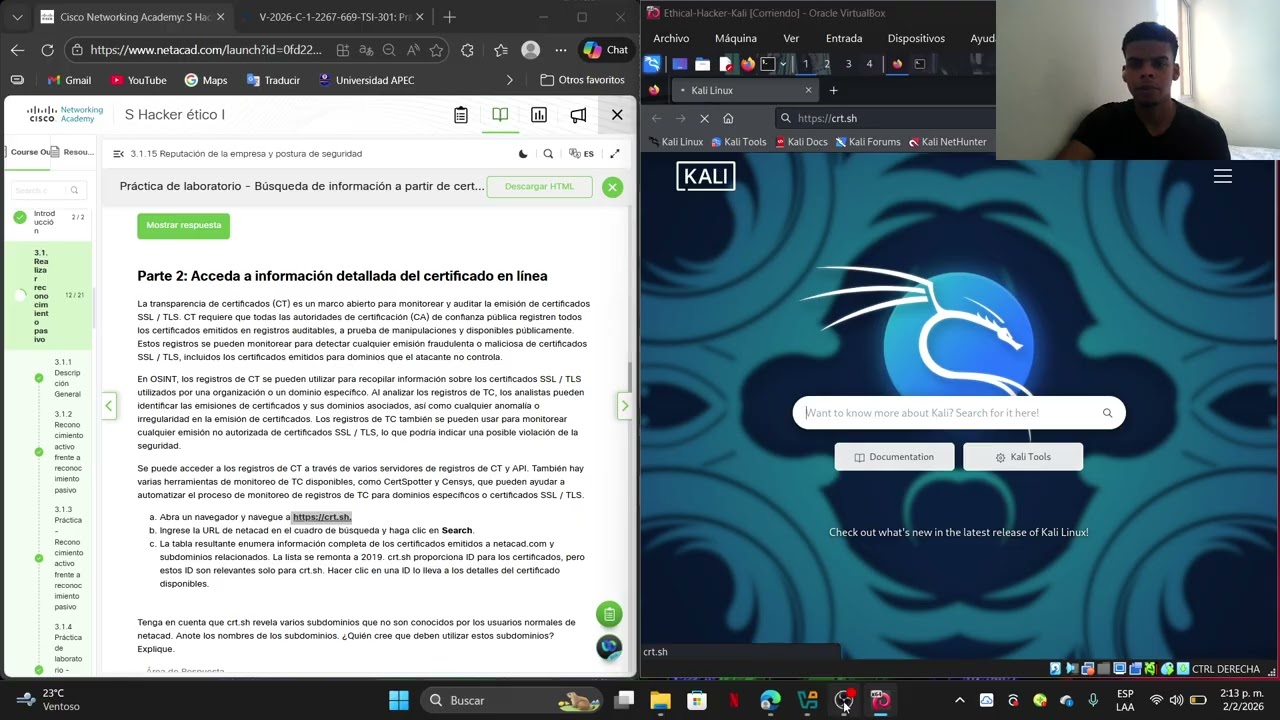
Task: Open a new Edge tab
Action: coord(449,17)
